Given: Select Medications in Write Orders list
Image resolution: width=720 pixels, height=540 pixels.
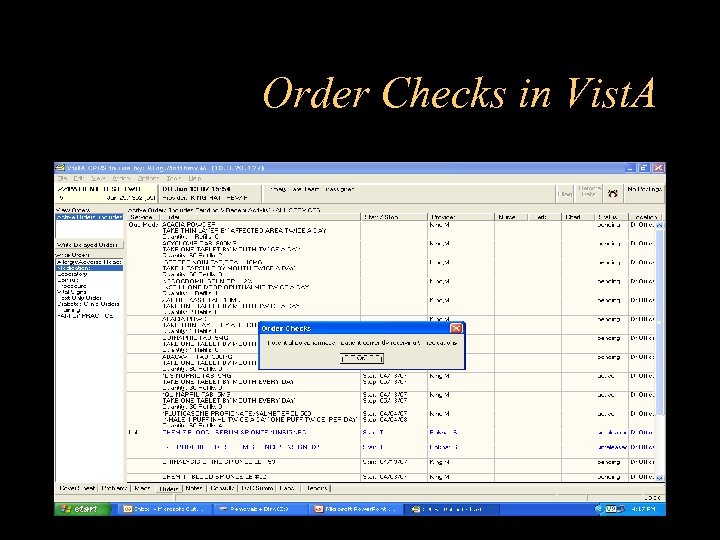Looking at the screenshot, I should 90,268.
